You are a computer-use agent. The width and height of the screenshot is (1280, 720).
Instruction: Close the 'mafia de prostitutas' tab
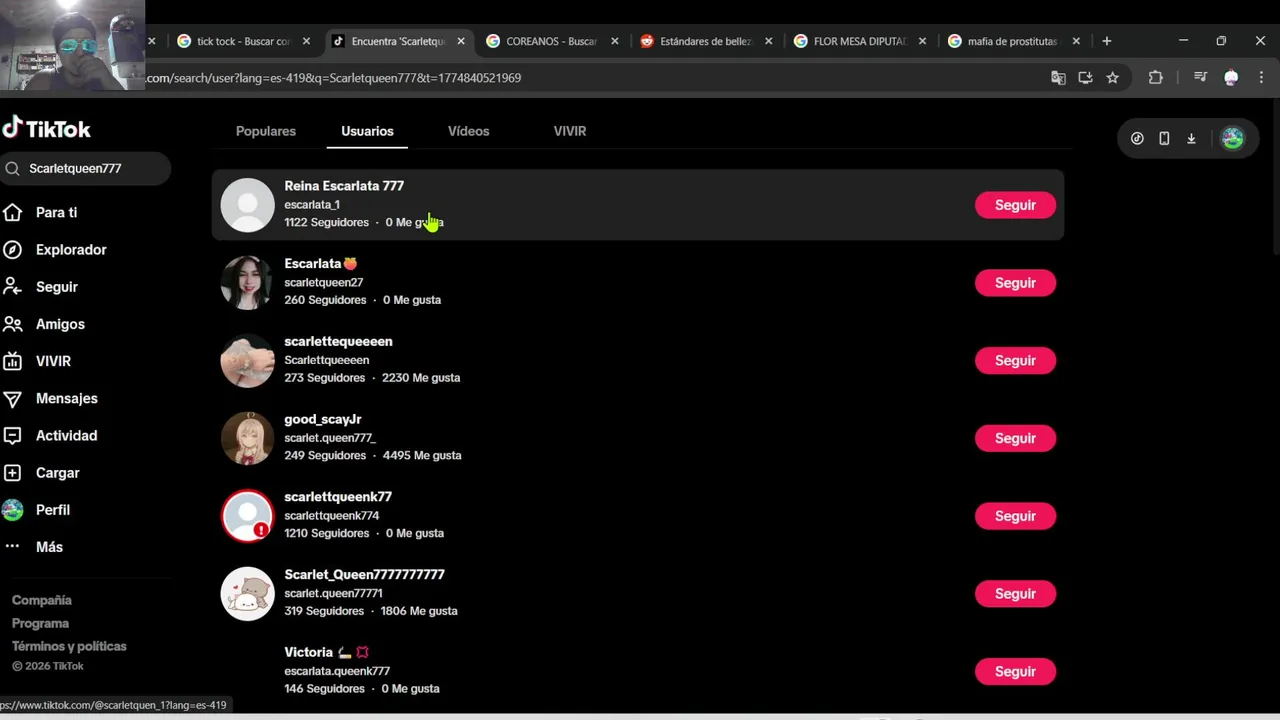click(1076, 41)
